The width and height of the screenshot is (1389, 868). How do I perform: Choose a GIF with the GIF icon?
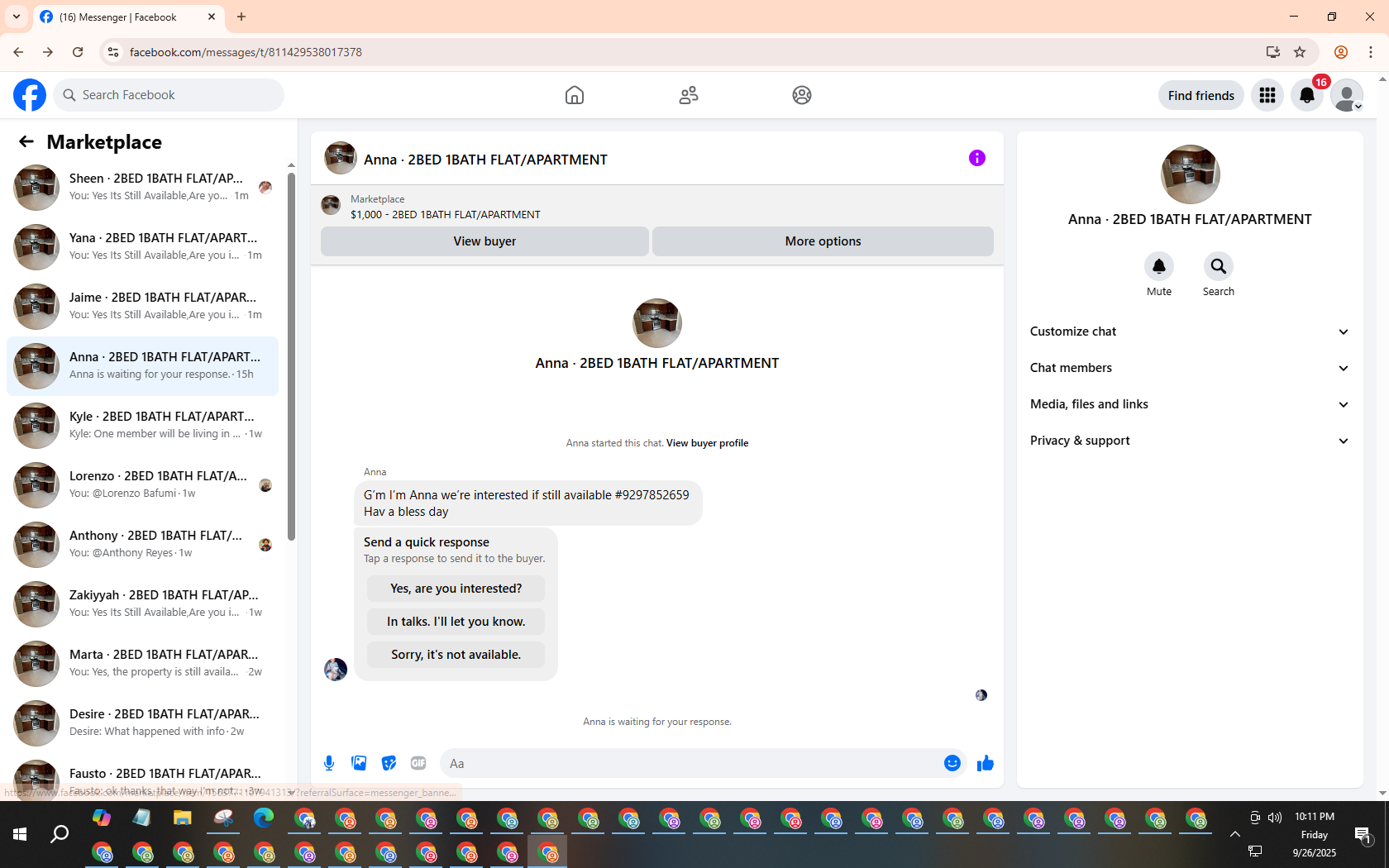tap(418, 763)
